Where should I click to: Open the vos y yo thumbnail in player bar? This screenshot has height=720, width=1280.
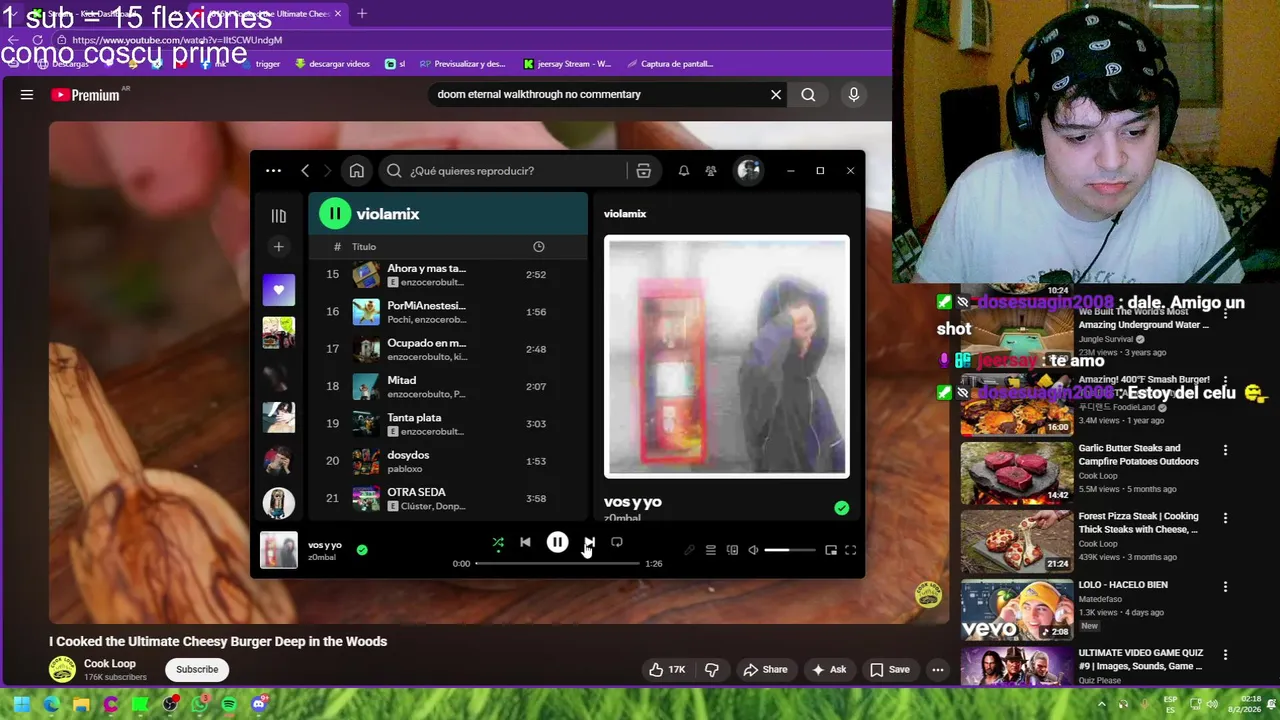pos(279,550)
